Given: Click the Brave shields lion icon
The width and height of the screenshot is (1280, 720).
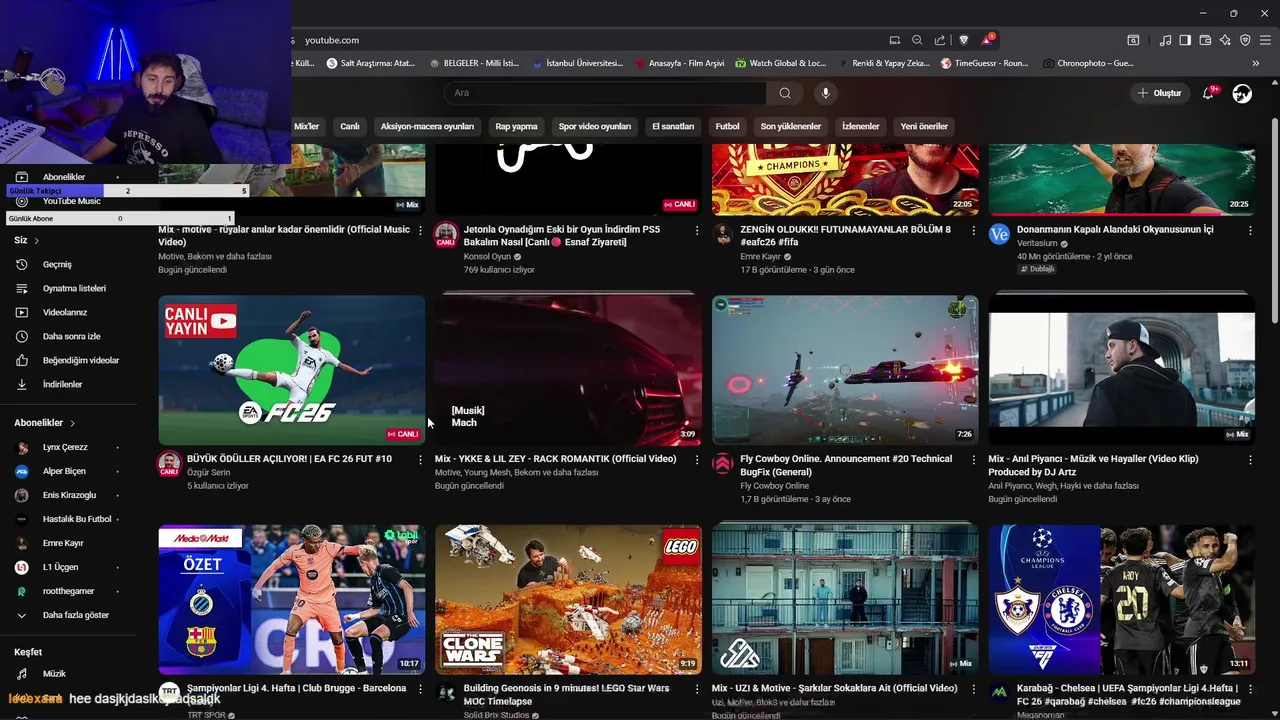Looking at the screenshot, I should pos(964,40).
